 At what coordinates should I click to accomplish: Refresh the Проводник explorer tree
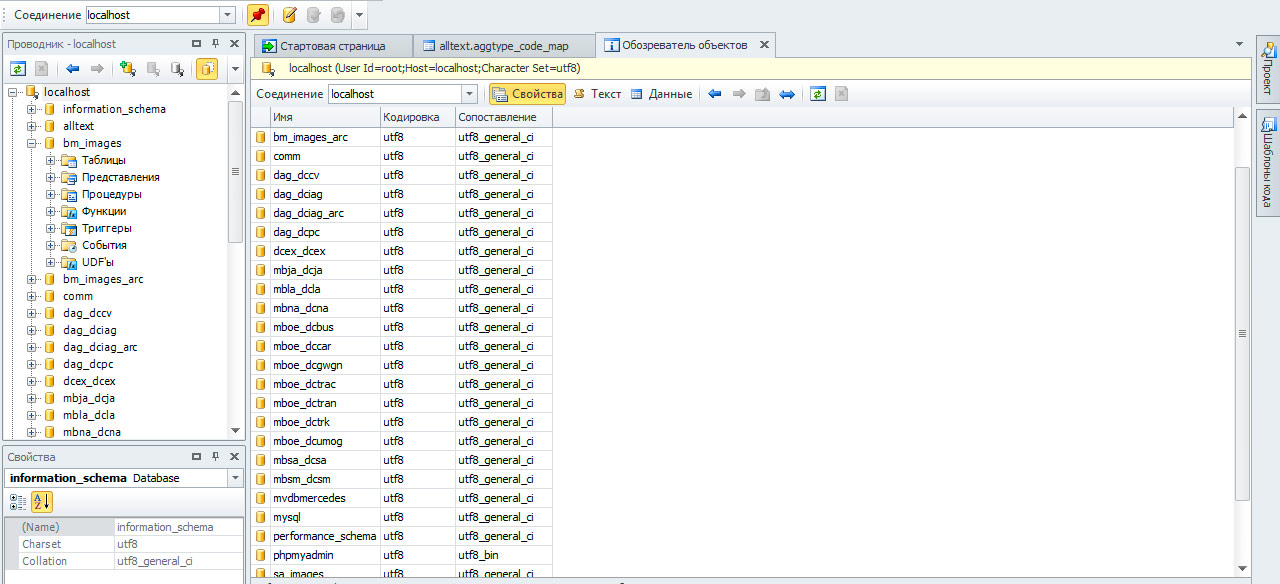pos(18,69)
